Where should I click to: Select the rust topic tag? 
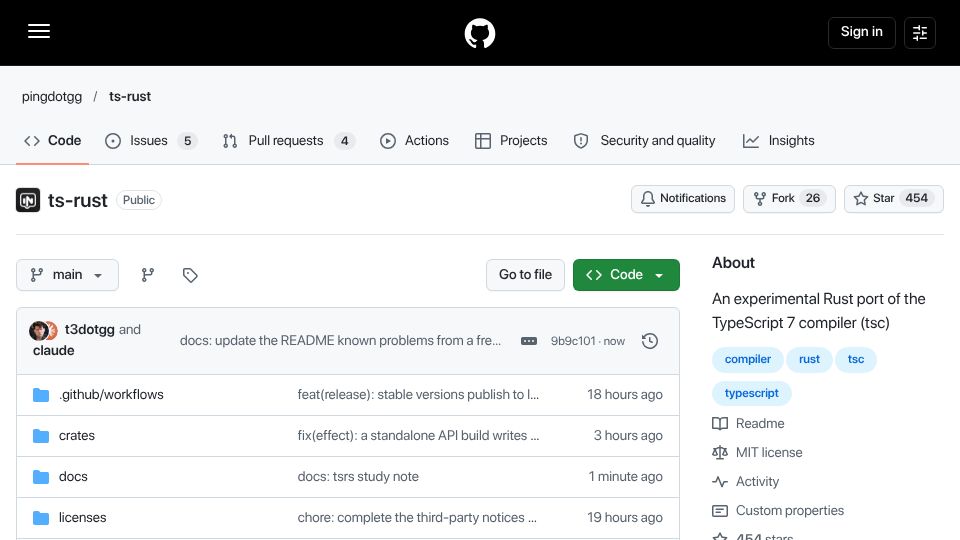pyautogui.click(x=809, y=359)
